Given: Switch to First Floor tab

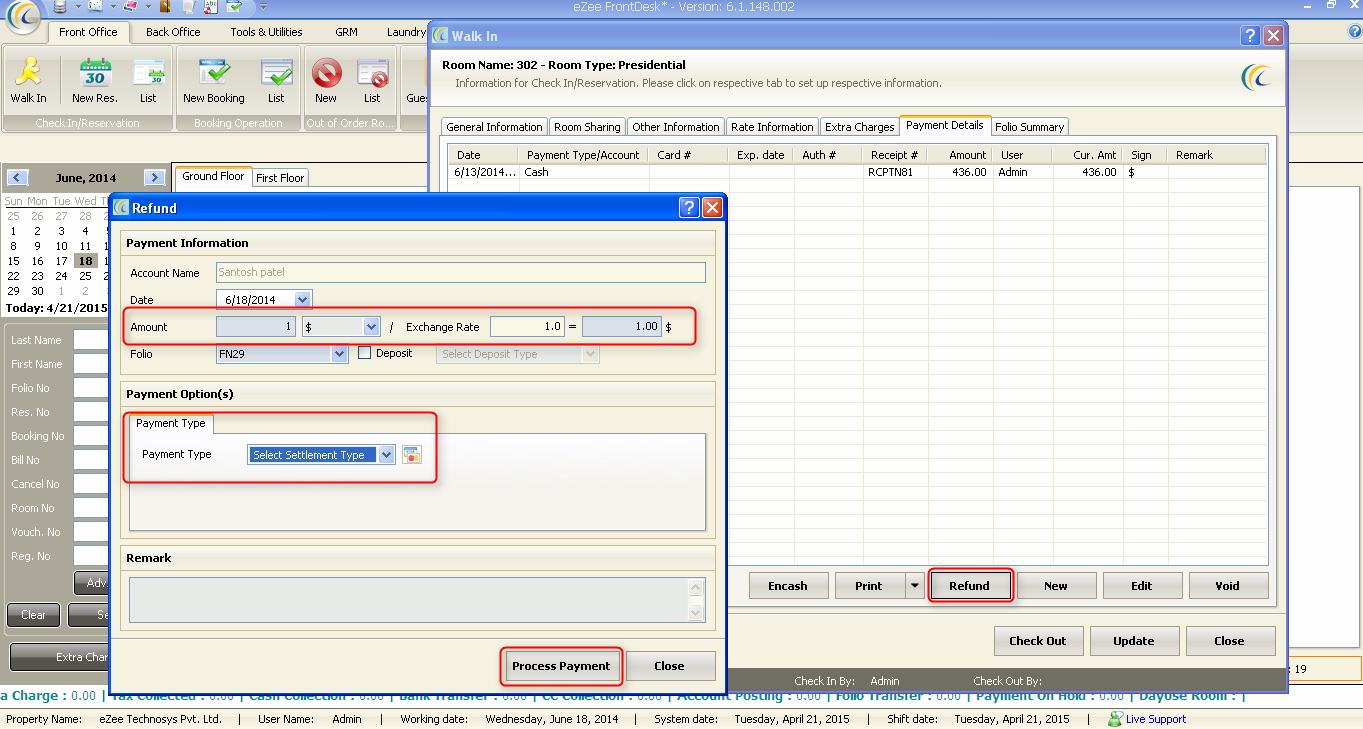Looking at the screenshot, I should tap(280, 178).
